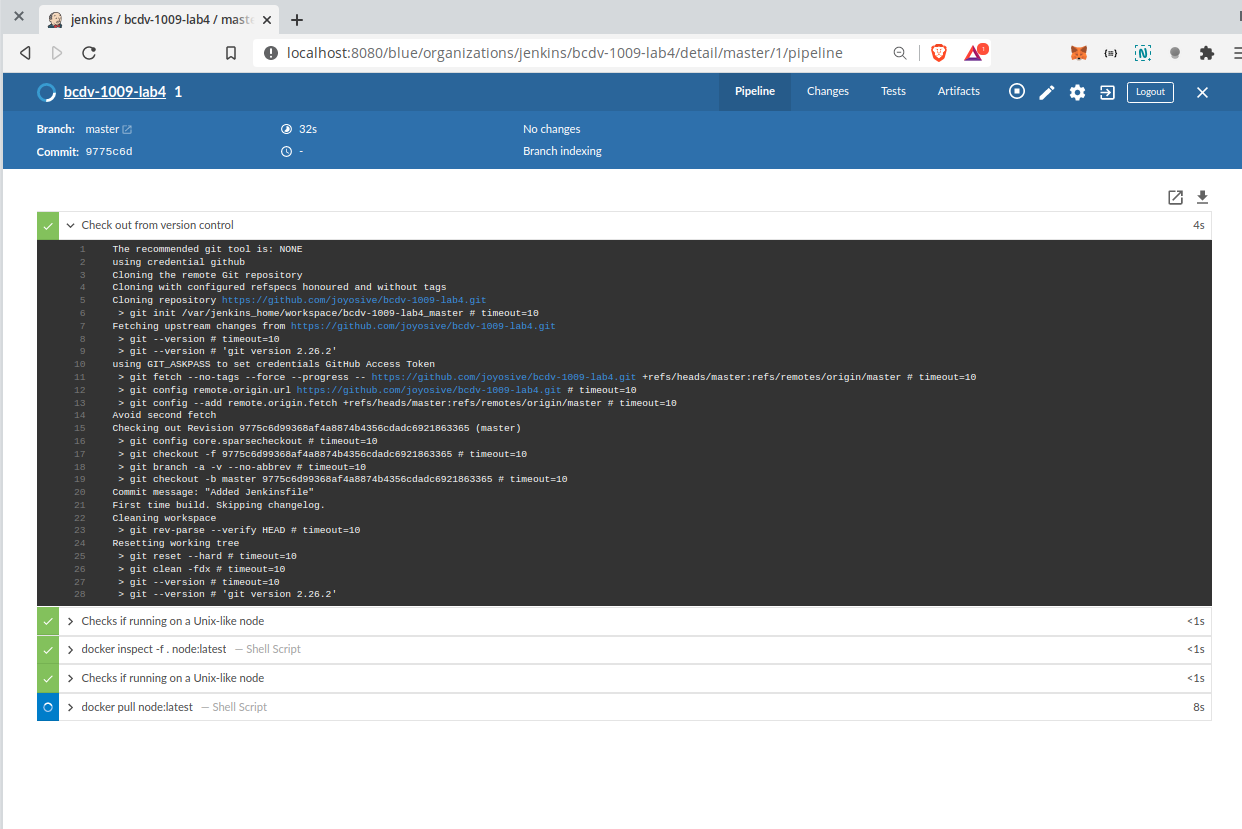Open full log in new window
Viewport: 1242px width, 829px height.
(1176, 197)
